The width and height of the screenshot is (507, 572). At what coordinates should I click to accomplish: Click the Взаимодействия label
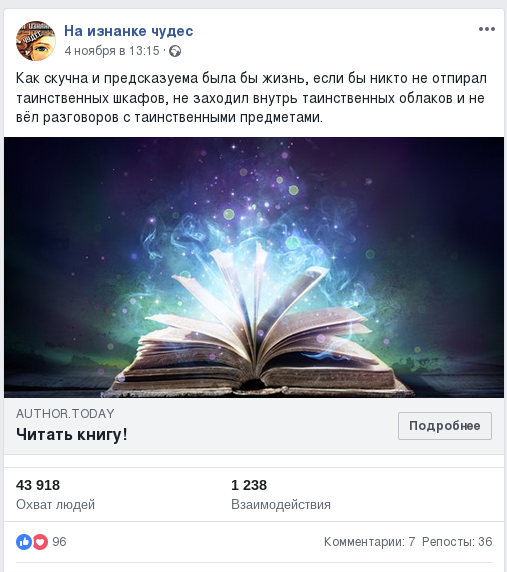click(281, 505)
